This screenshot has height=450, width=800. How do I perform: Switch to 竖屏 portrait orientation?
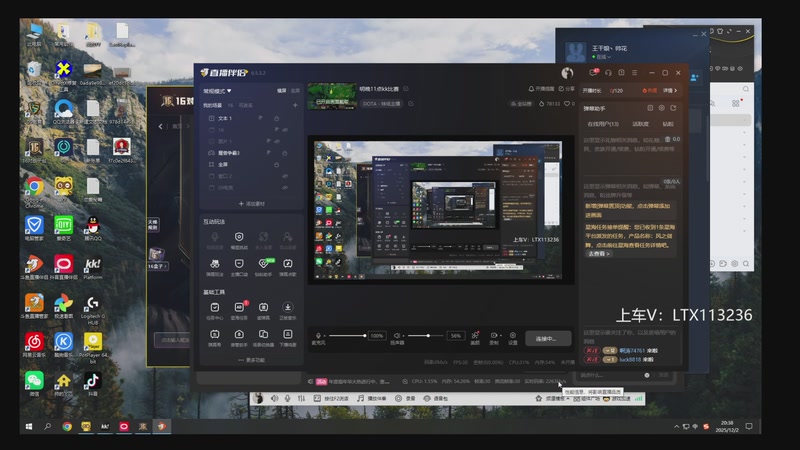pos(295,91)
